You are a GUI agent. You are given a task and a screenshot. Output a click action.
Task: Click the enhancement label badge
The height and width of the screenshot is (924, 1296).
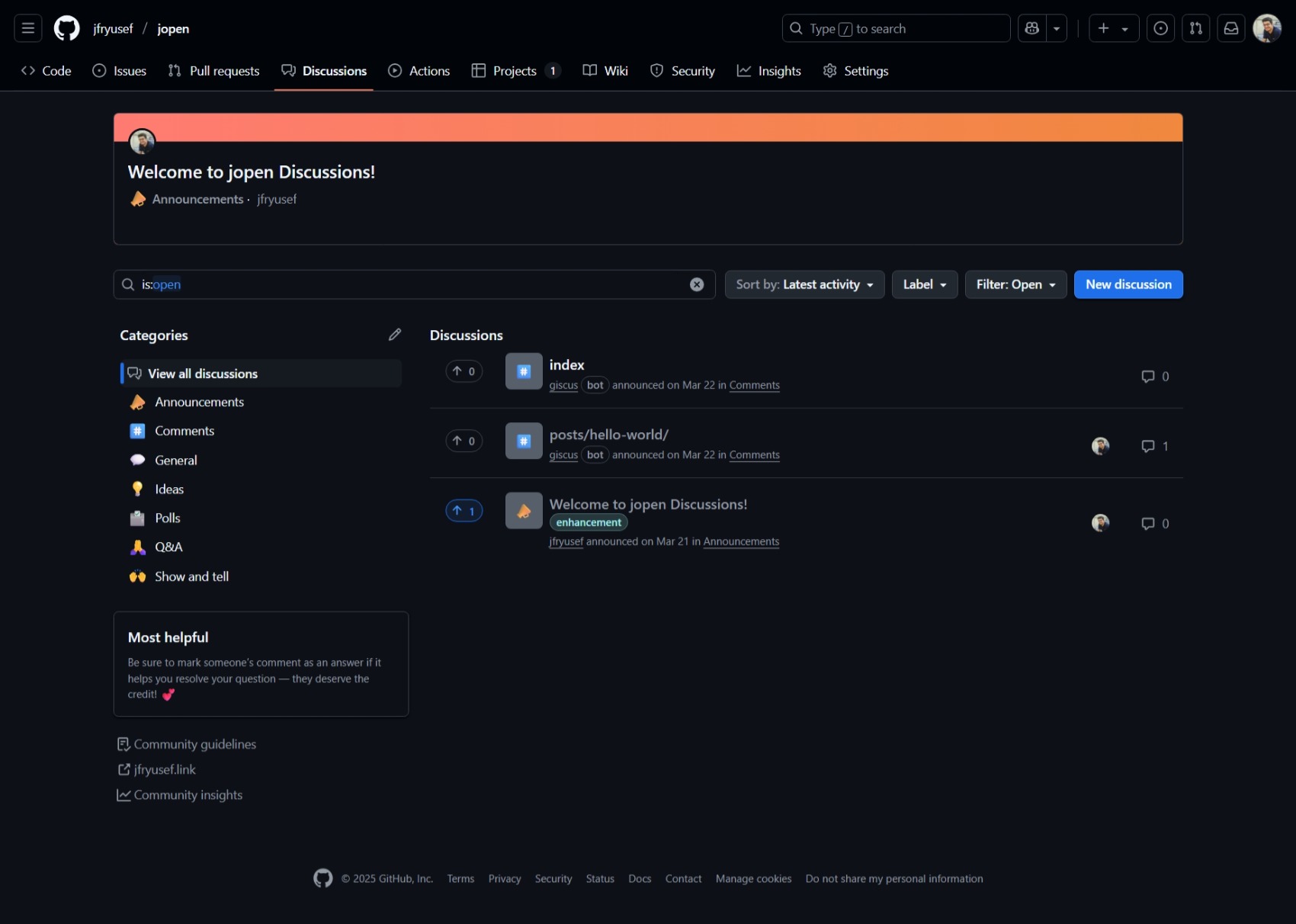588,522
